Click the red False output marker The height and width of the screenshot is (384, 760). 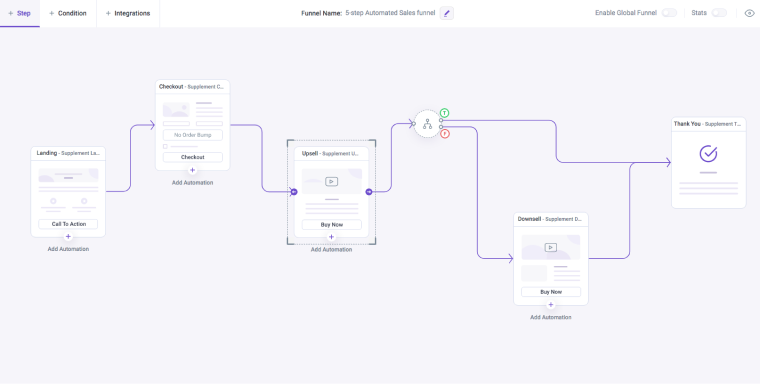[x=444, y=134]
